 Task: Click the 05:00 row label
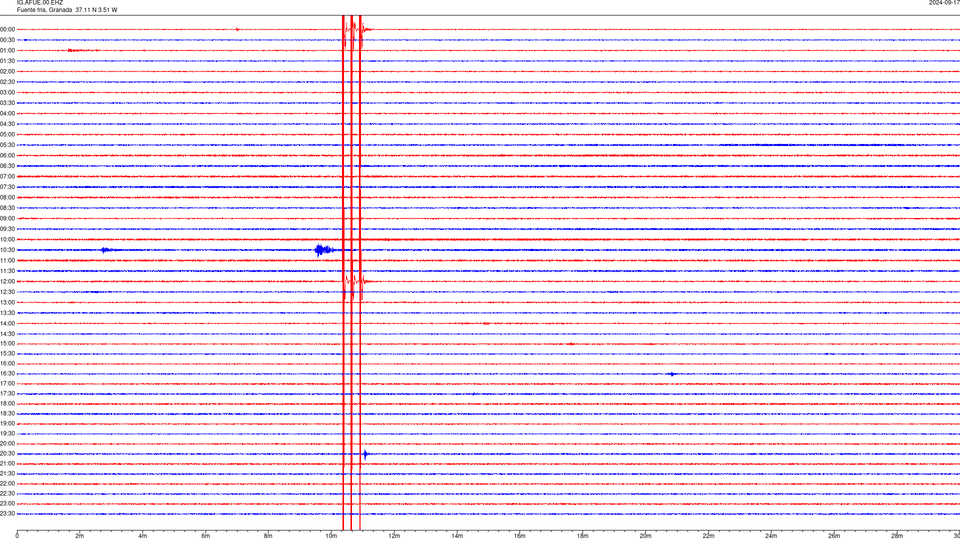point(8,135)
